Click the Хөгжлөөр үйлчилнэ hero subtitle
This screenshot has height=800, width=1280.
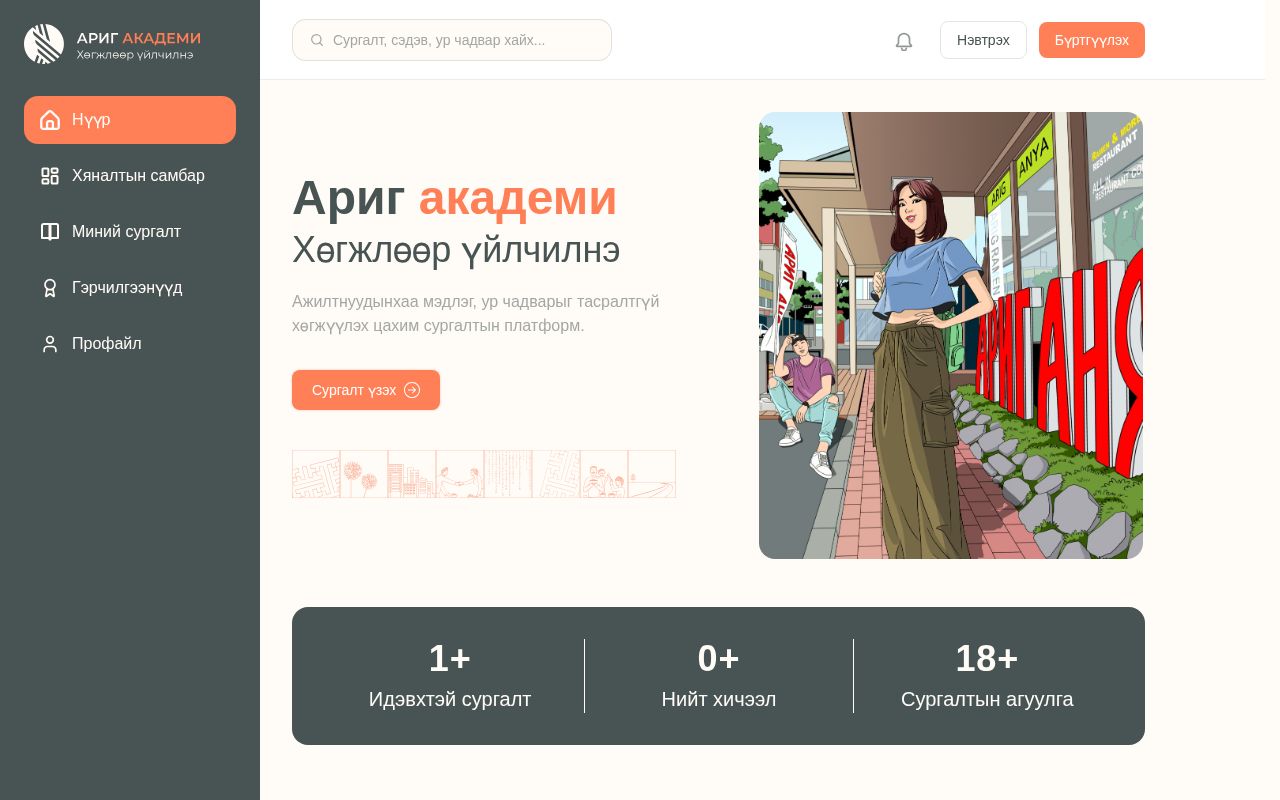456,250
